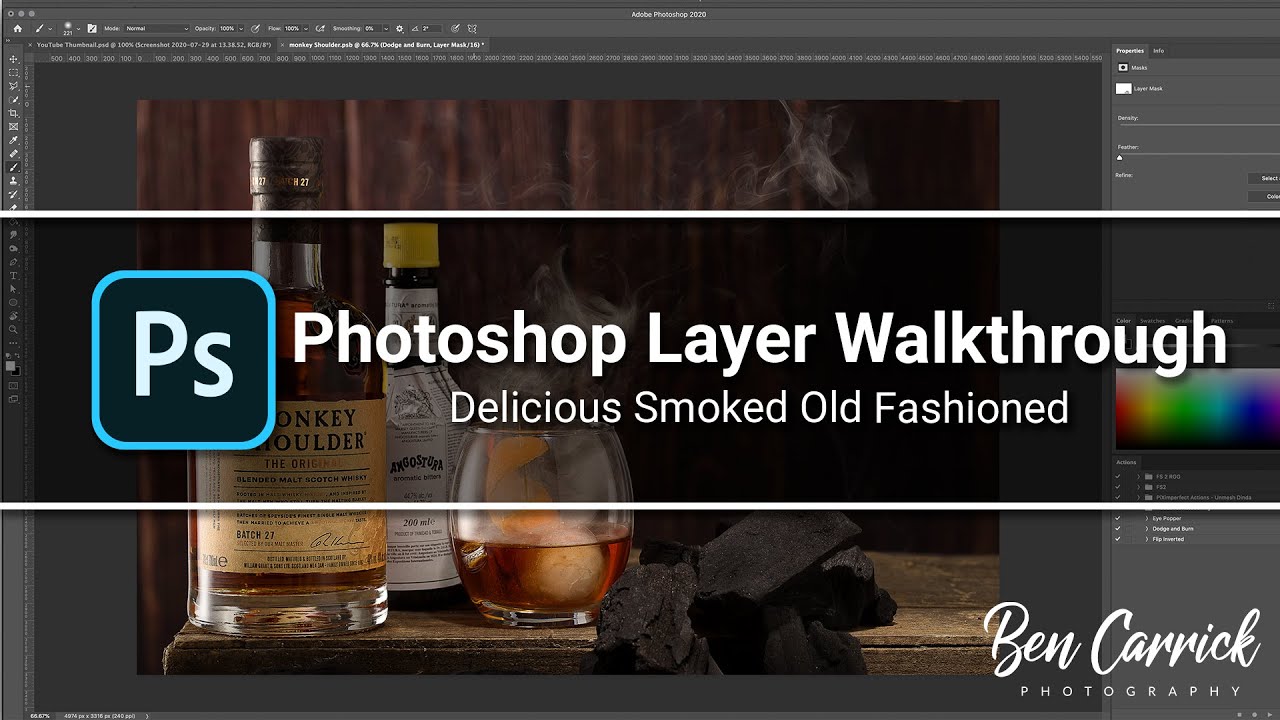This screenshot has width=1280, height=720.
Task: Open the brush settings panel icon
Action: pos(92,29)
